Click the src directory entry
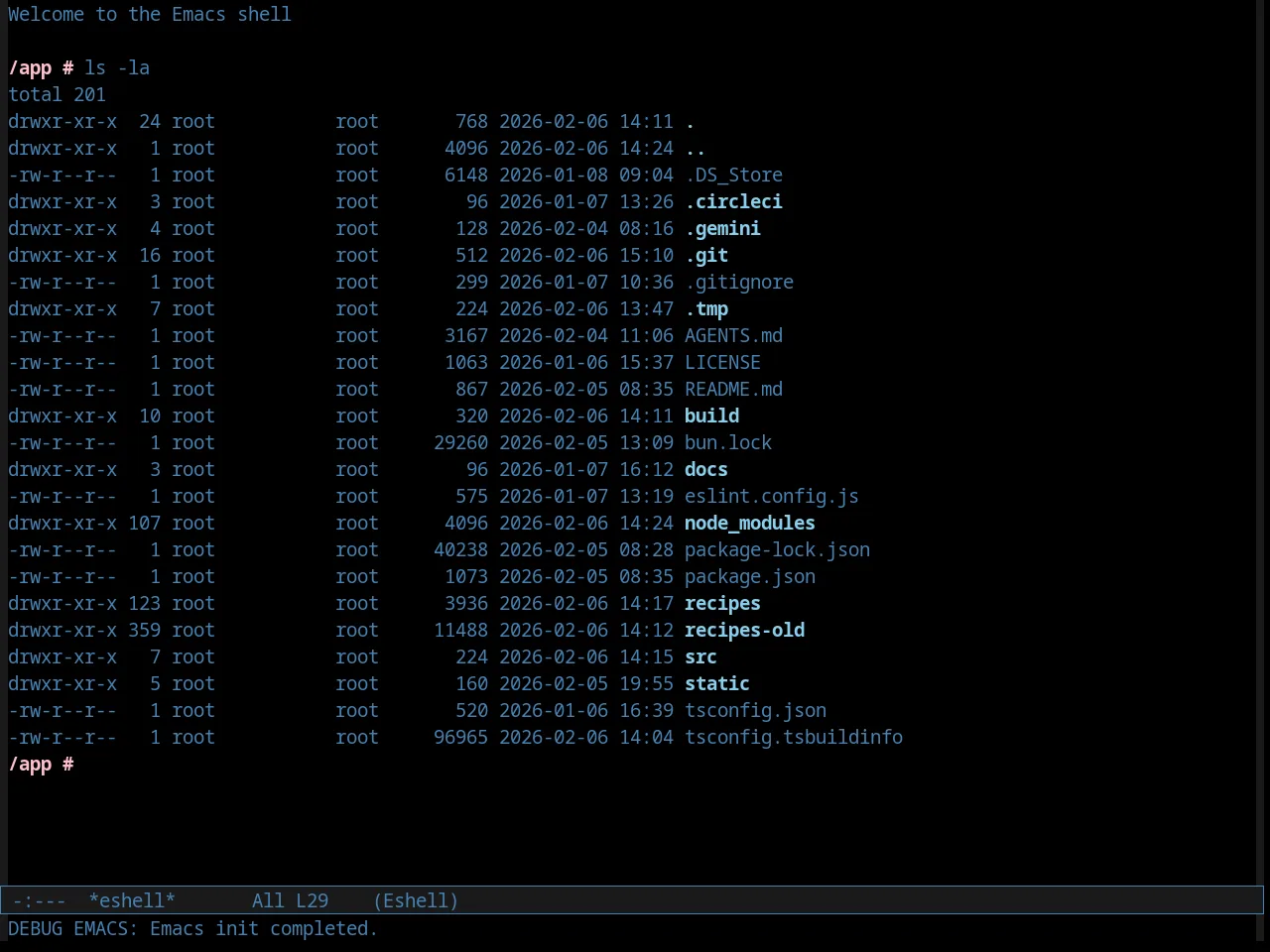Viewport: 1270px width, 952px height. pos(700,656)
